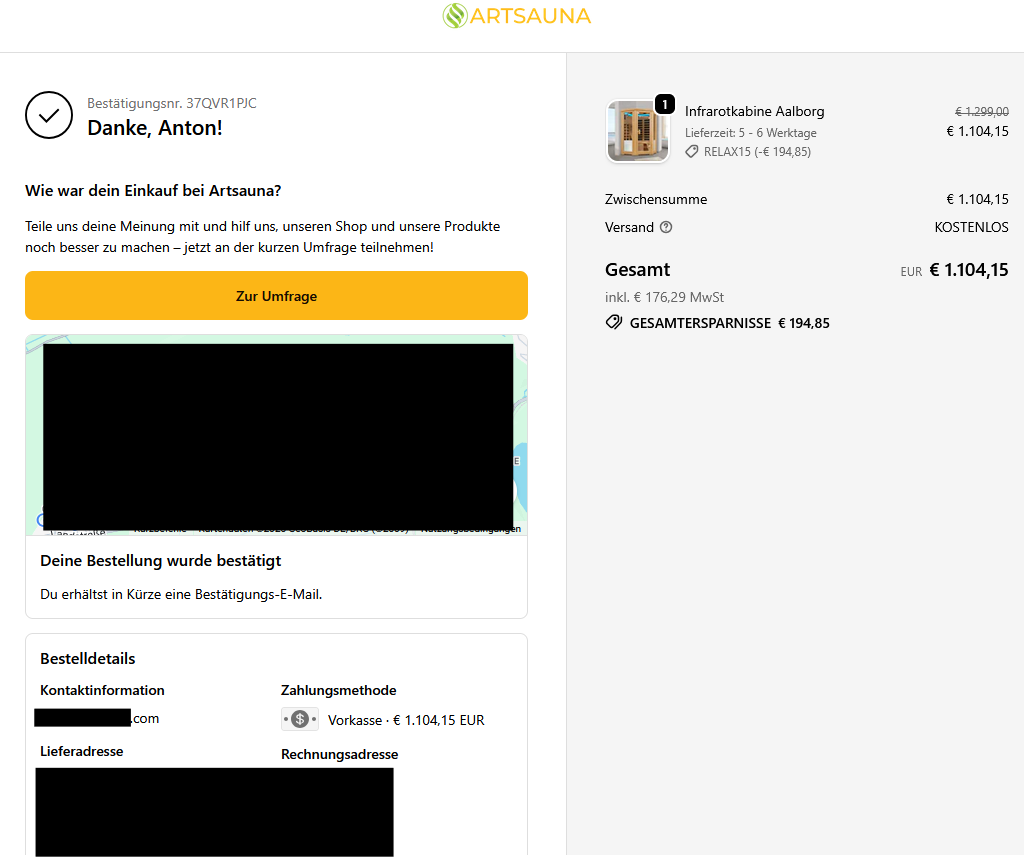Click the Infrarotkabine Aalborg product thumbnail
Viewport: 1024px width, 857px height.
click(x=638, y=131)
